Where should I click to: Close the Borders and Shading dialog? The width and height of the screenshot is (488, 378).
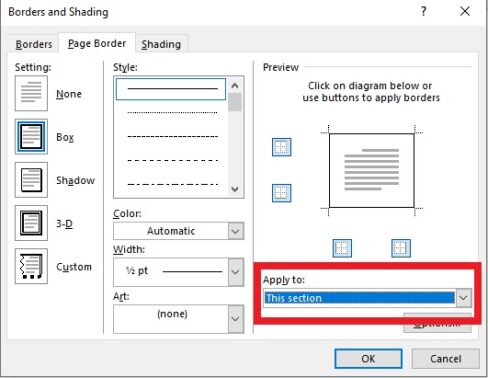pyautogui.click(x=465, y=12)
